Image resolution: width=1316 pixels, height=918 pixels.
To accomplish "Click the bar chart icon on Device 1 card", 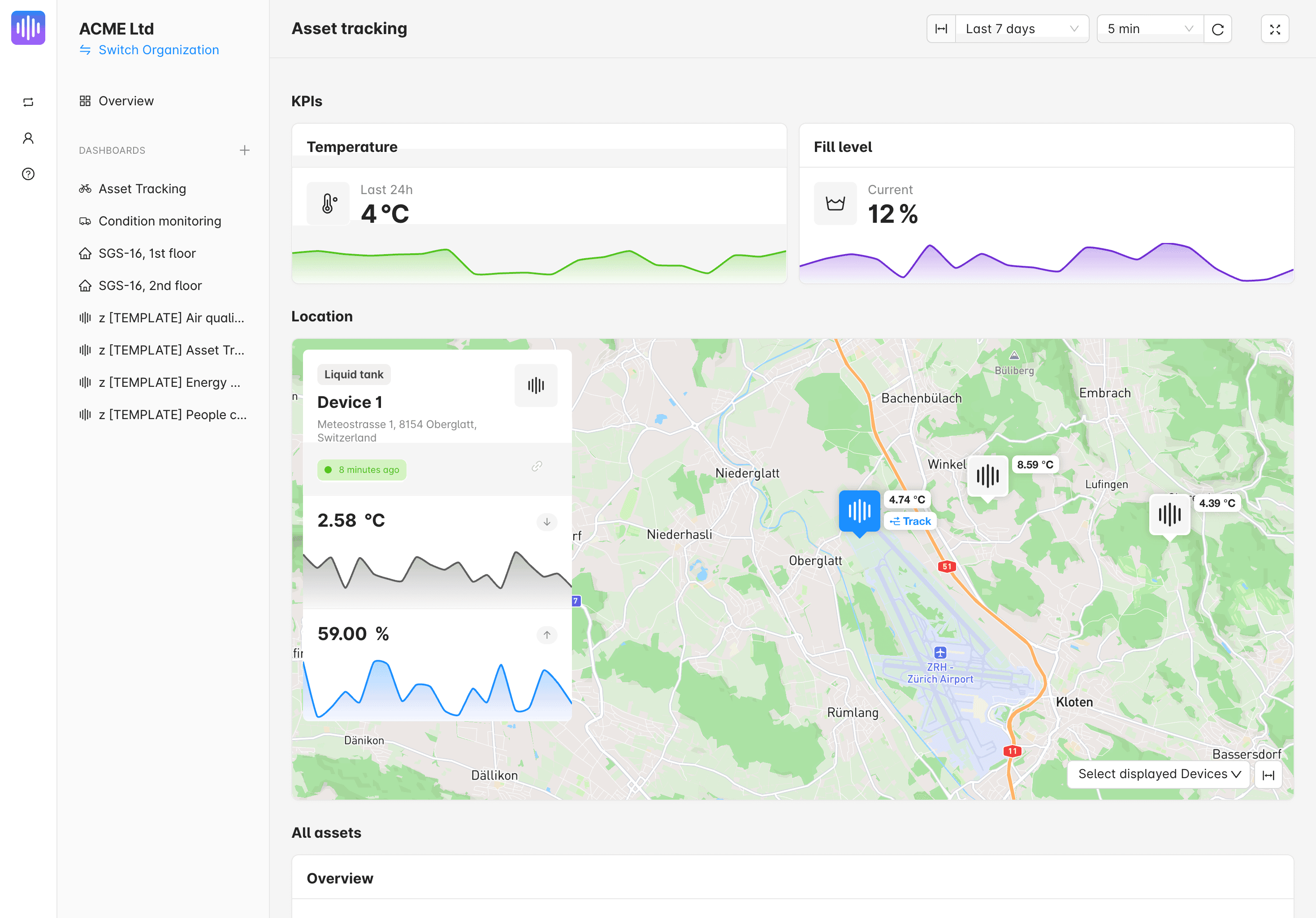I will tap(536, 384).
